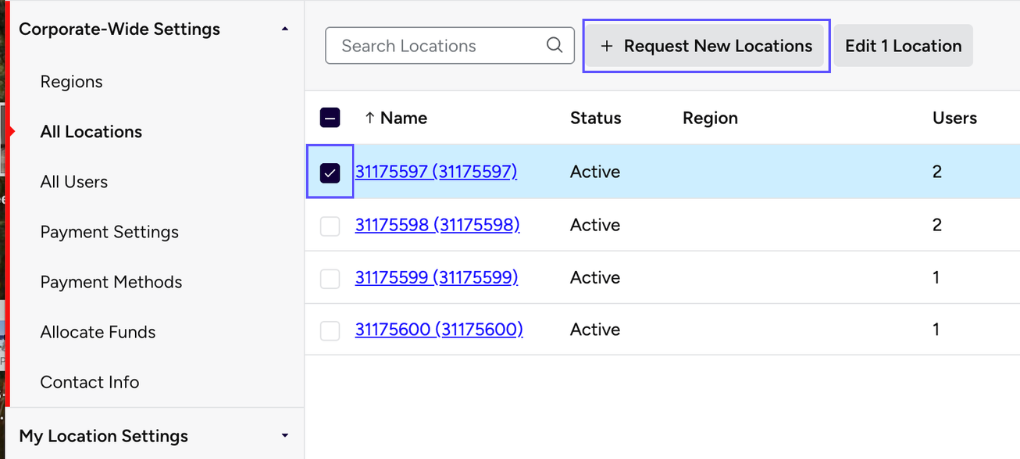Expand the My Location Settings section
Image resolution: width=1020 pixels, height=459 pixels.
pos(284,436)
